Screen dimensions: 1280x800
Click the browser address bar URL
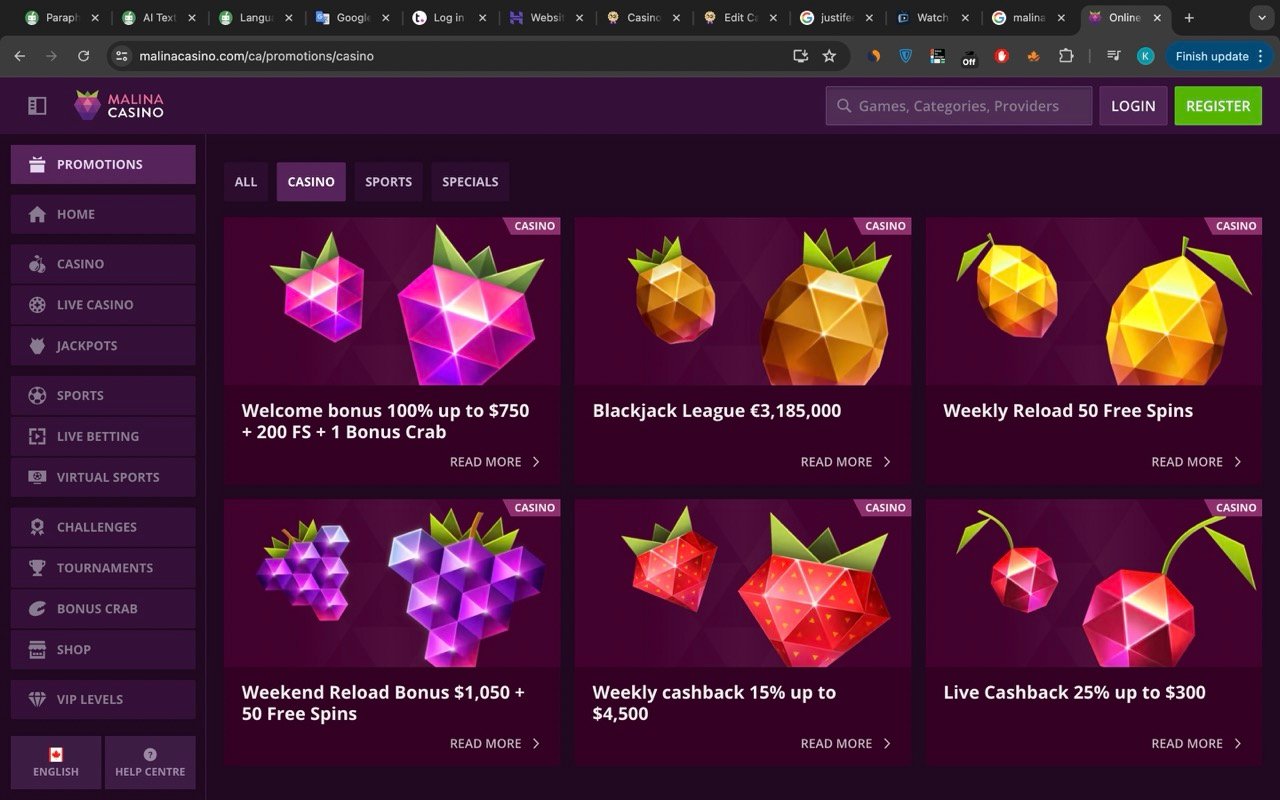point(256,56)
